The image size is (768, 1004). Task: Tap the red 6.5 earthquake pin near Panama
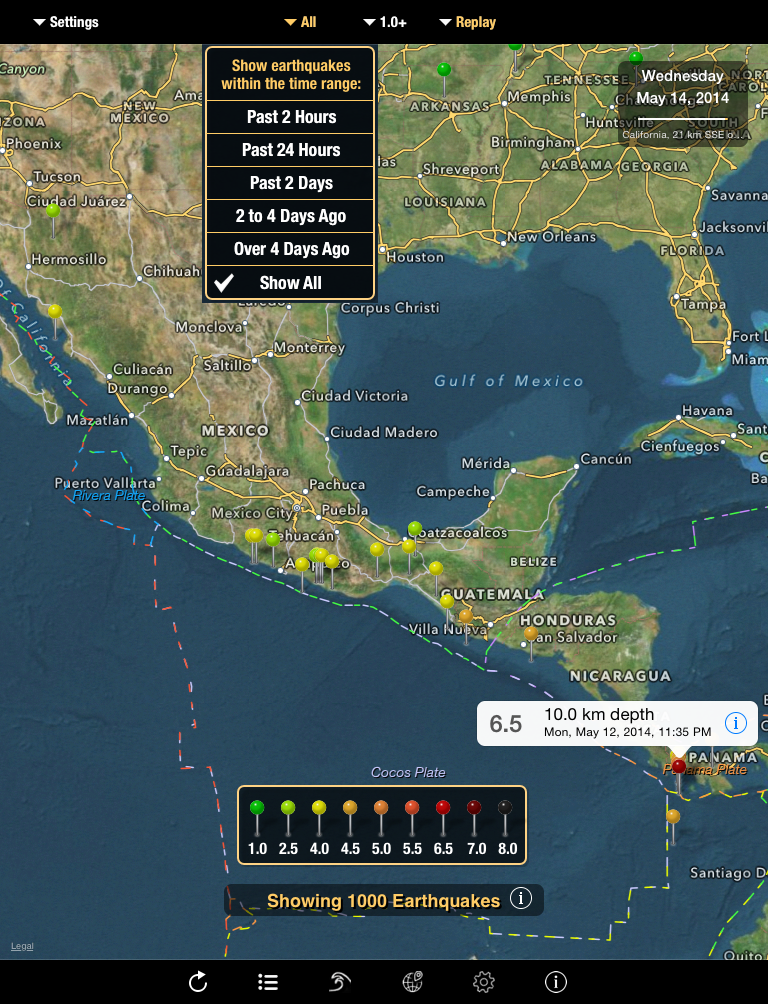pos(679,766)
